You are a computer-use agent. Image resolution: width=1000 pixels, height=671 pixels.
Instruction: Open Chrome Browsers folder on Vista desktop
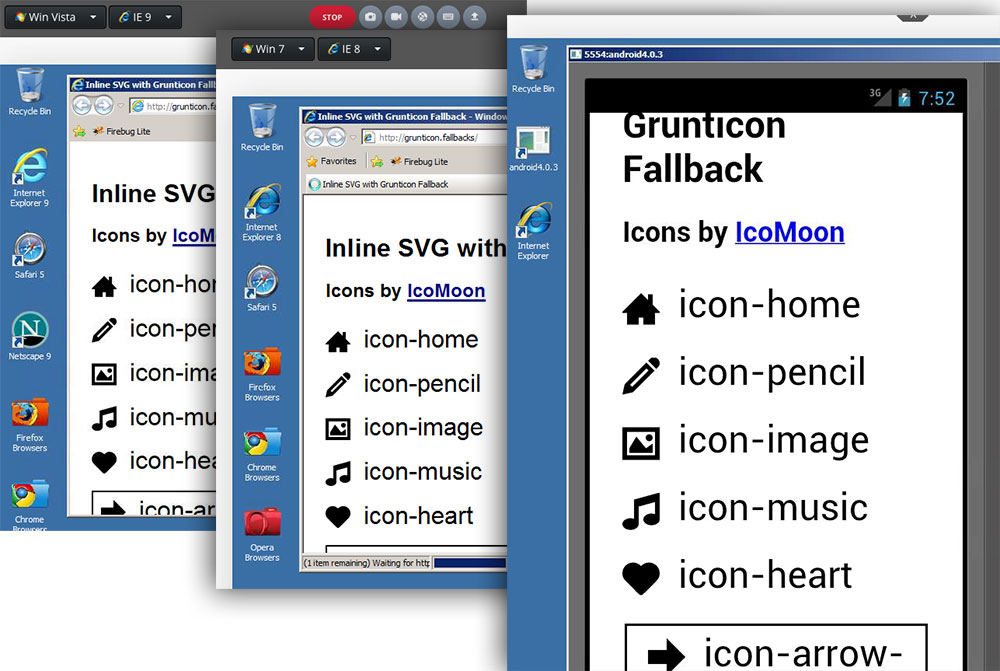tap(29, 505)
